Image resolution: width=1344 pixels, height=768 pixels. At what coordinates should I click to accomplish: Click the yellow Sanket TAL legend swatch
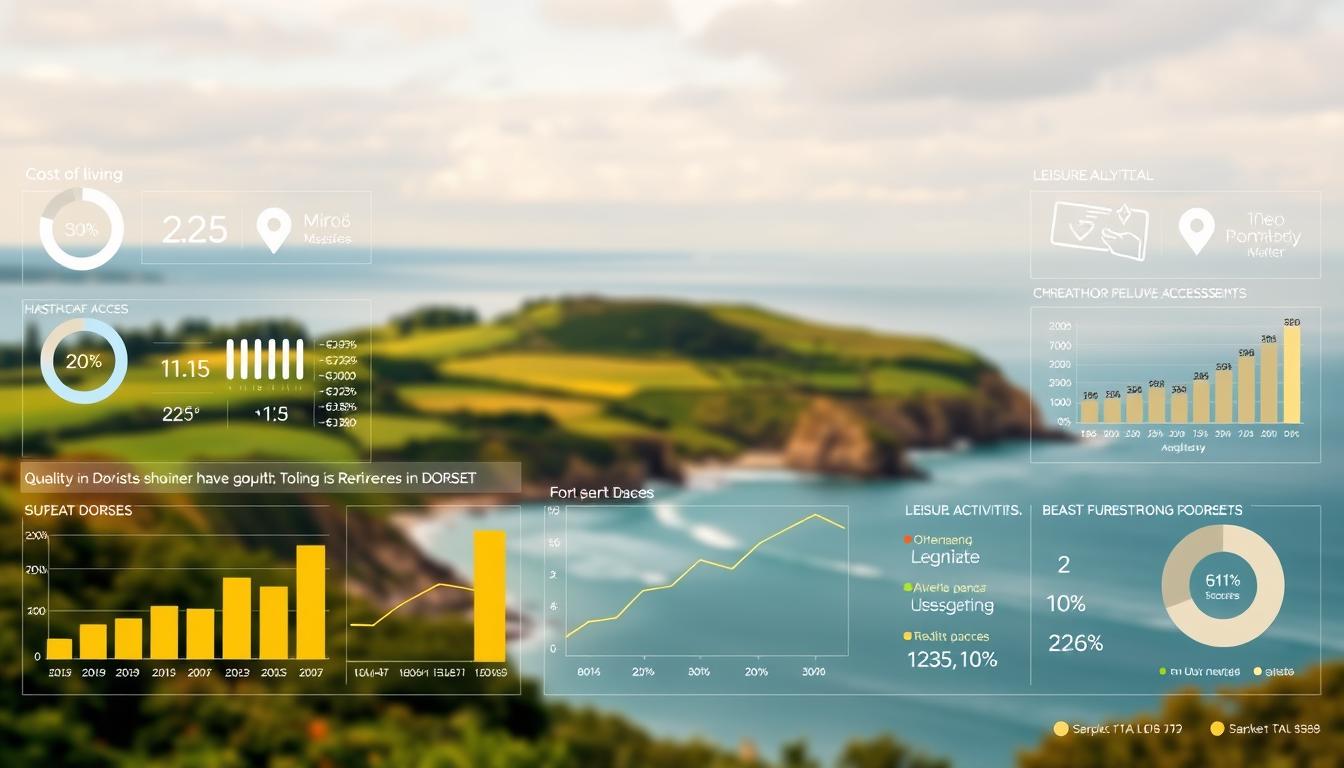(x=1218, y=729)
